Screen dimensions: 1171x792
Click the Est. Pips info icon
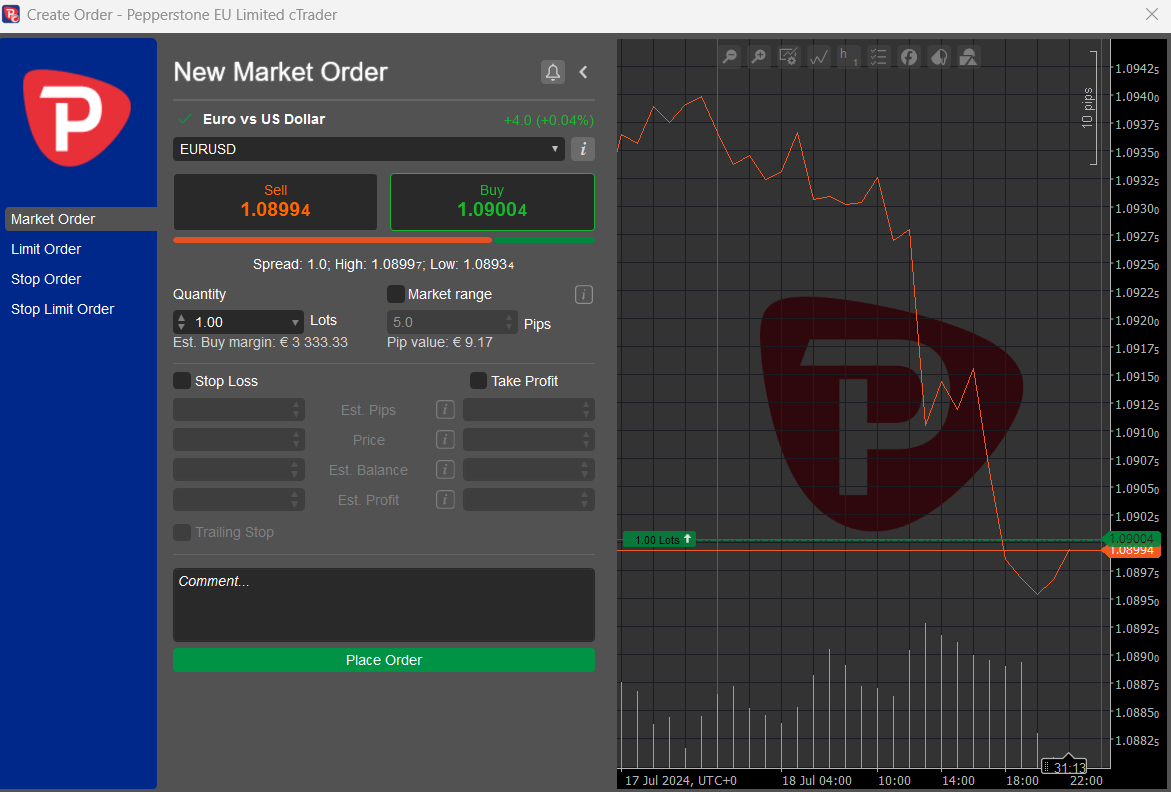click(x=445, y=410)
